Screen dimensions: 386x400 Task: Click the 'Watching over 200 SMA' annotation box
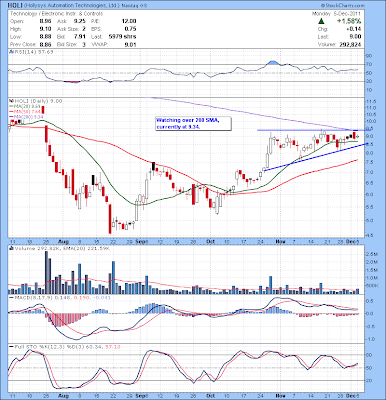[193, 123]
